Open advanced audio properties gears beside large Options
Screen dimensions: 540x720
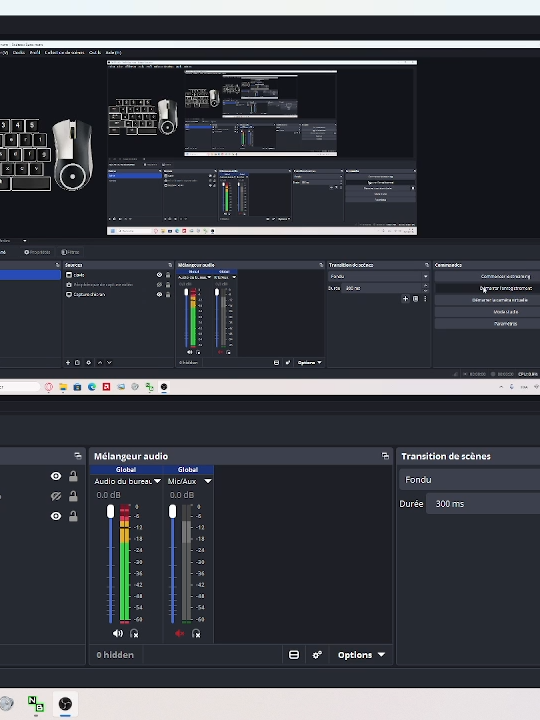(317, 655)
